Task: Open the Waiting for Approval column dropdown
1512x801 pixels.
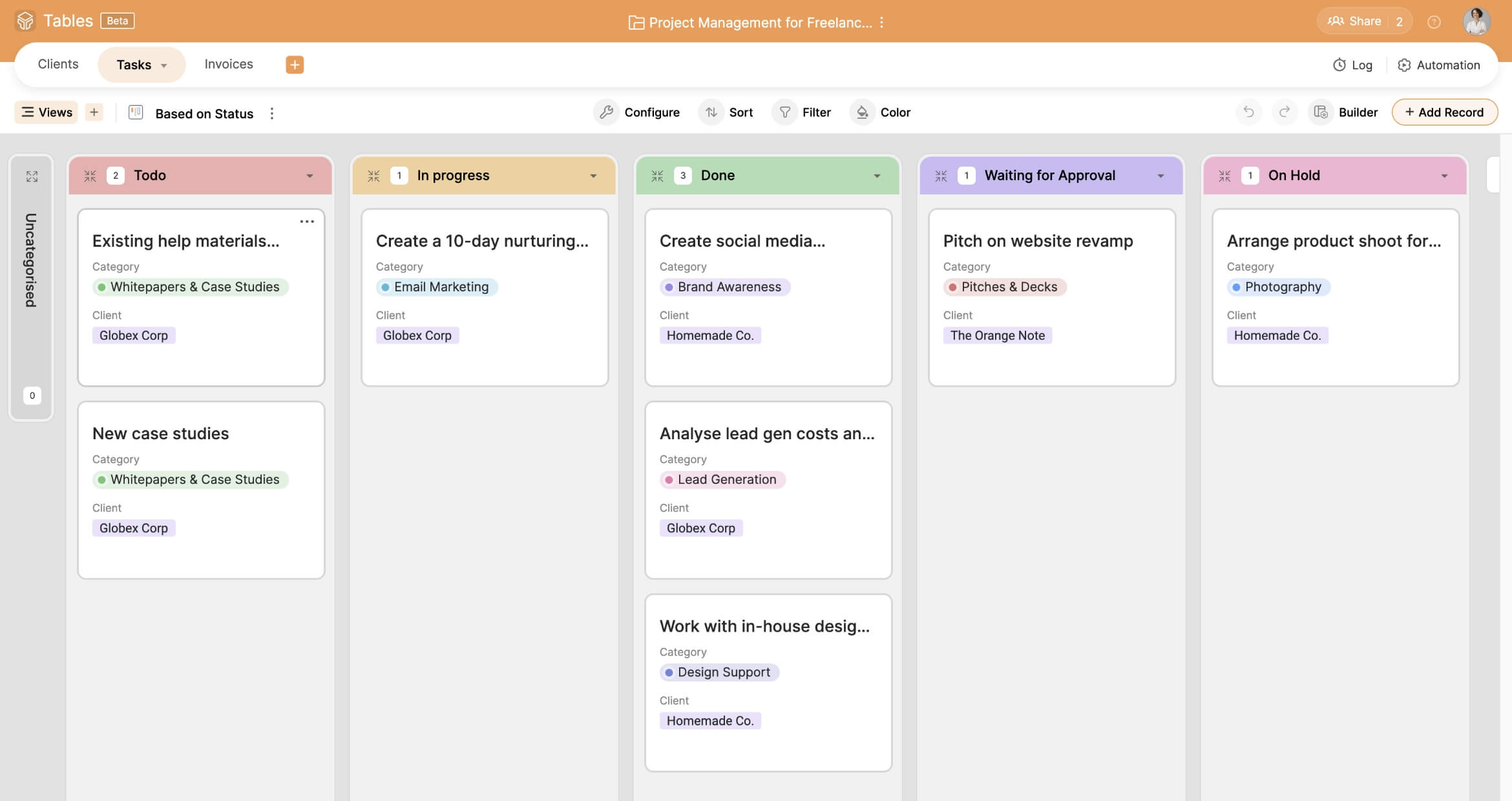Action: point(1160,176)
